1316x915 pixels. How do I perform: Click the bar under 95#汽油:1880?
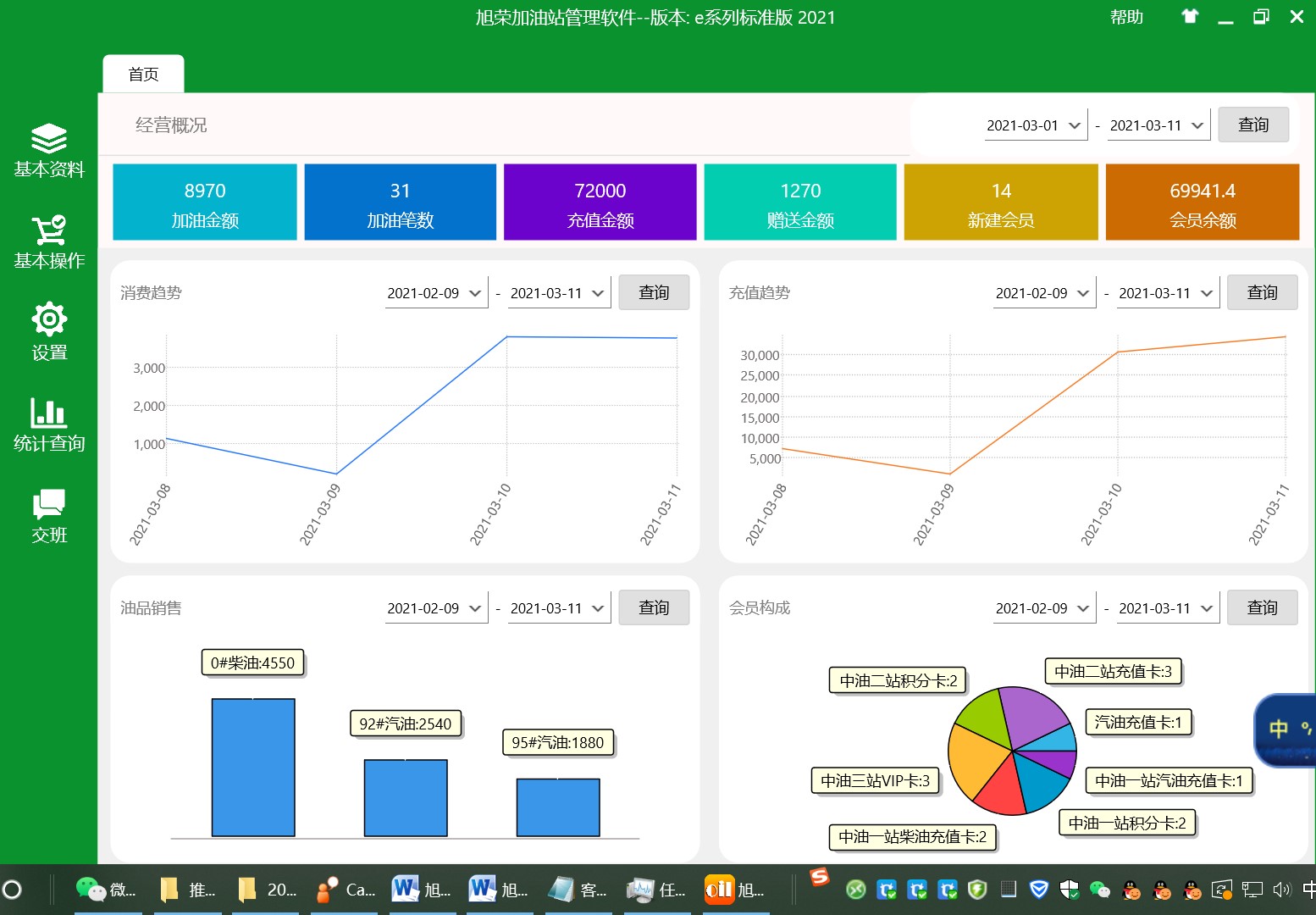(558, 807)
